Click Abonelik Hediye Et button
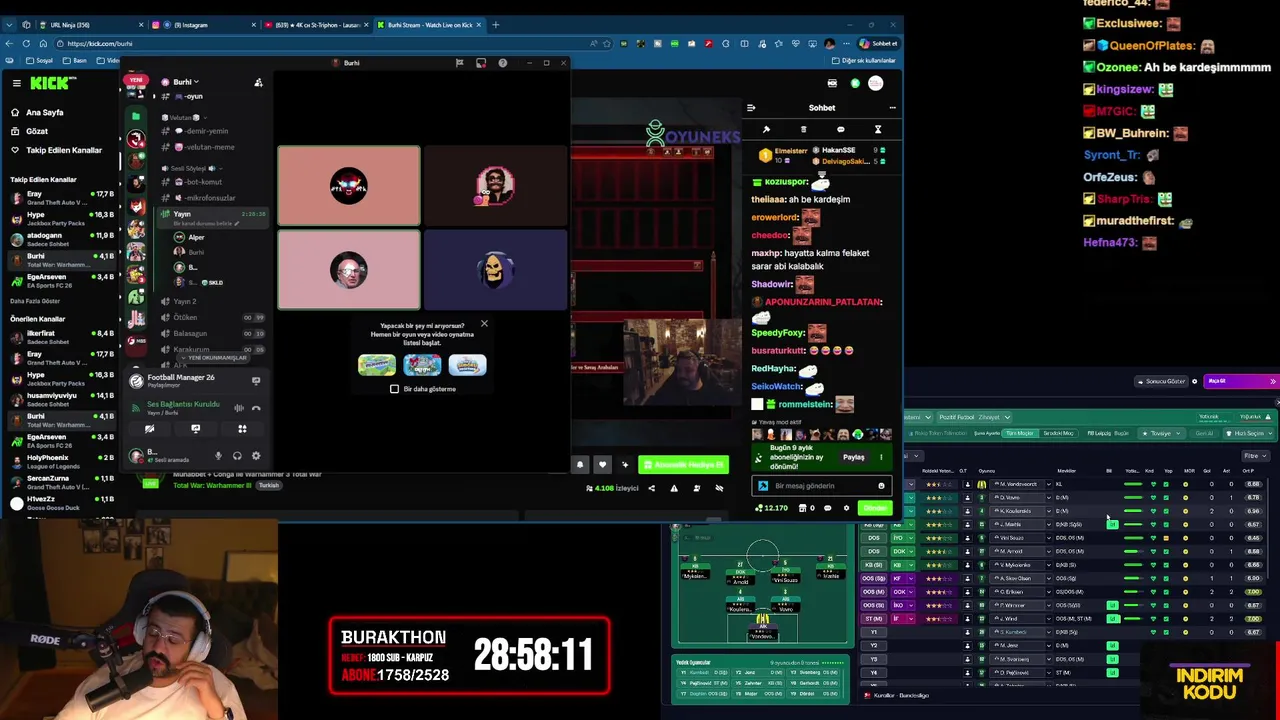Viewport: 1280px width, 720px height. tap(683, 464)
